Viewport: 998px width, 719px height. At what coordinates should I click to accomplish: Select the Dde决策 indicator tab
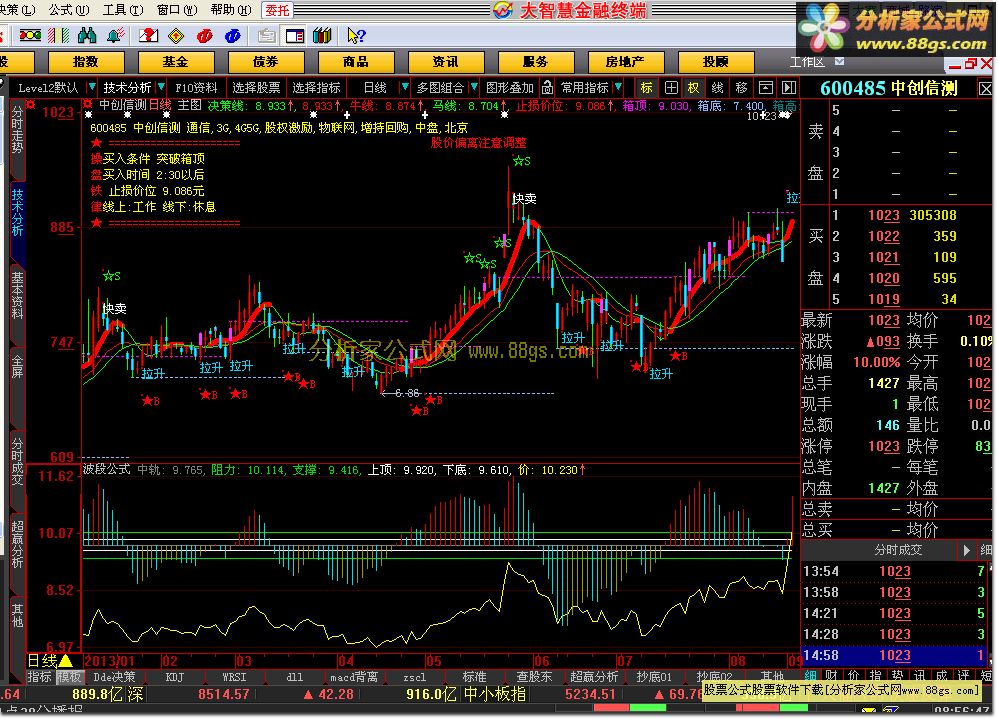(x=114, y=677)
